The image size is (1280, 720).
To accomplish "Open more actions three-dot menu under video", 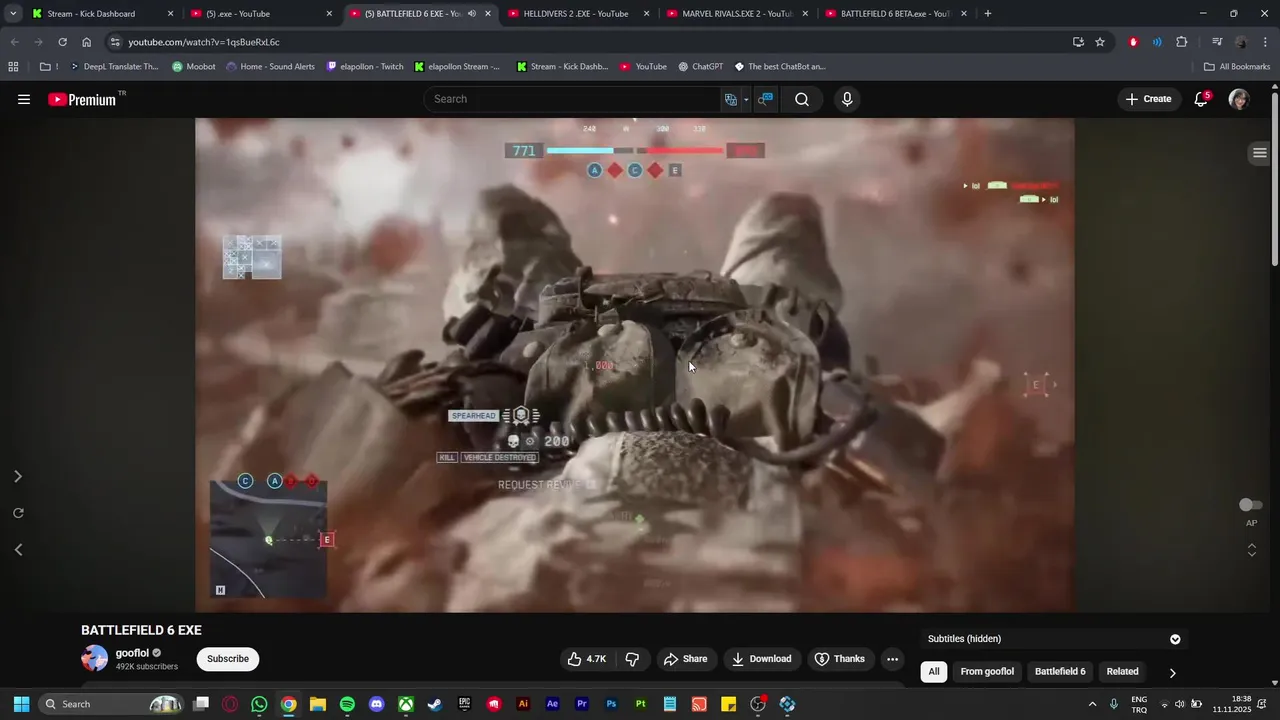I will pyautogui.click(x=892, y=659).
